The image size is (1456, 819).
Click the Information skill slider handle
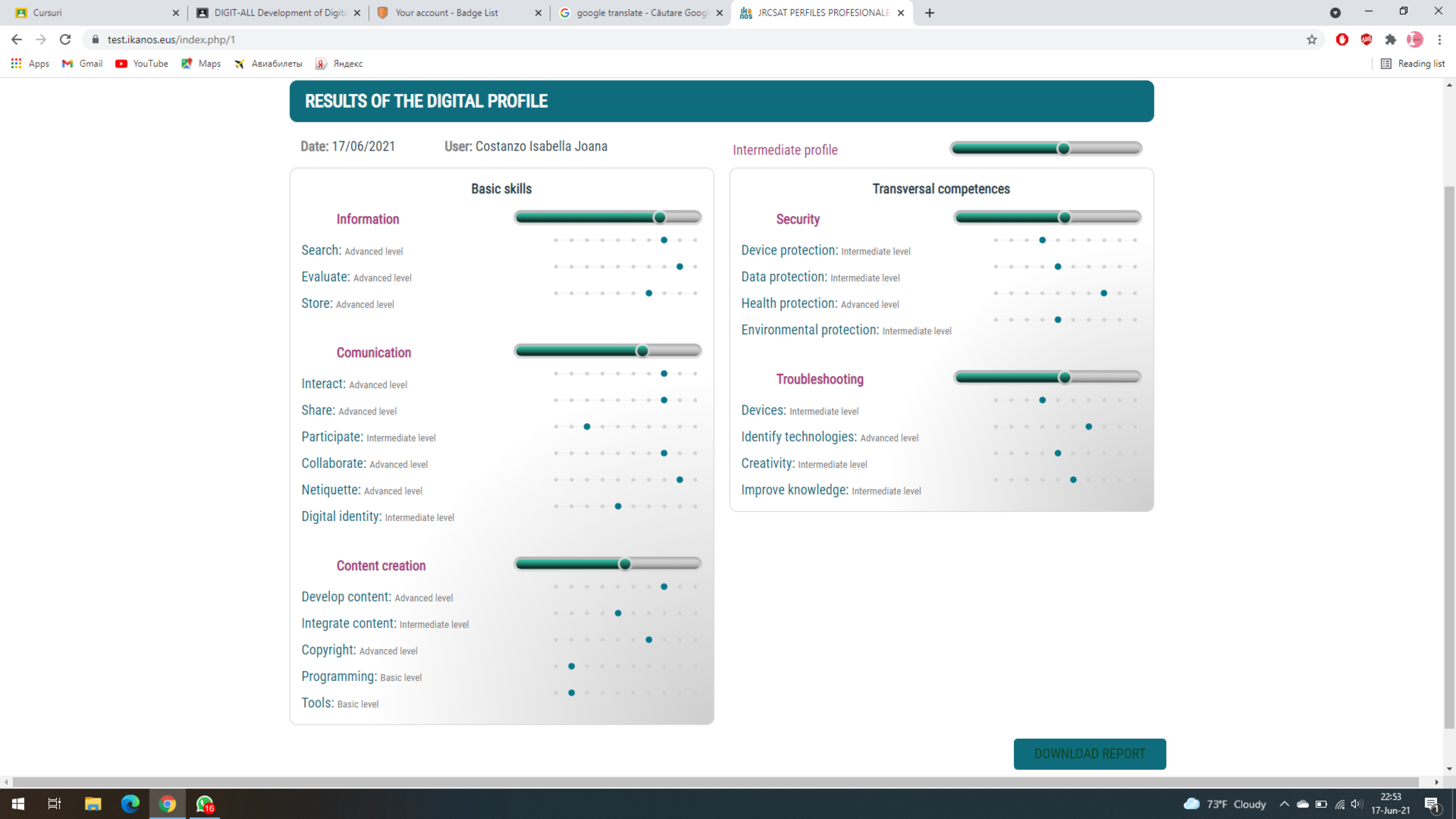coord(660,218)
